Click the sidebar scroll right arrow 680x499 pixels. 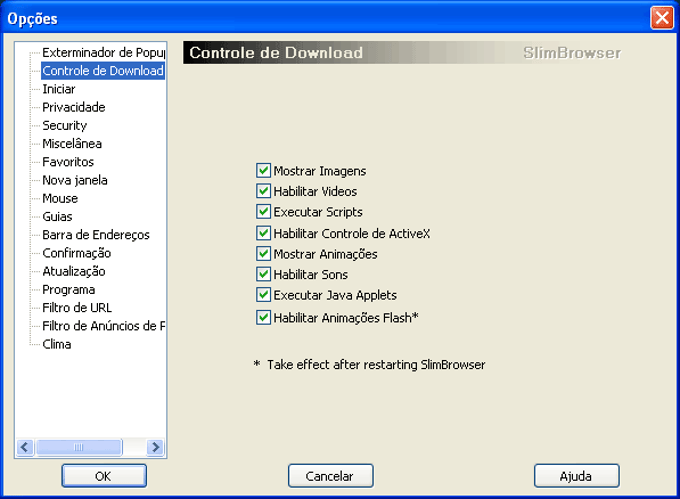tap(155, 448)
